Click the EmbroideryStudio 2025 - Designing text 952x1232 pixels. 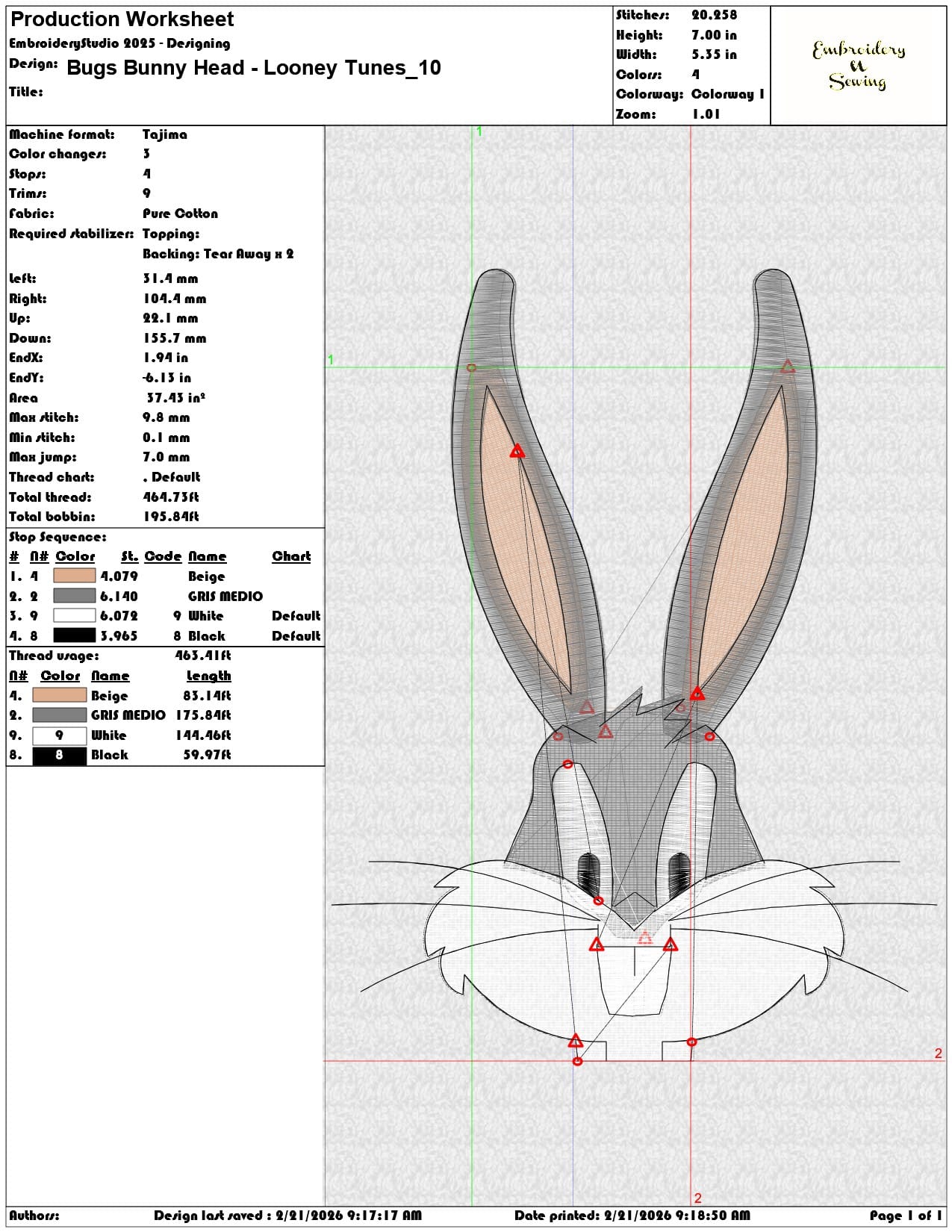[119, 43]
